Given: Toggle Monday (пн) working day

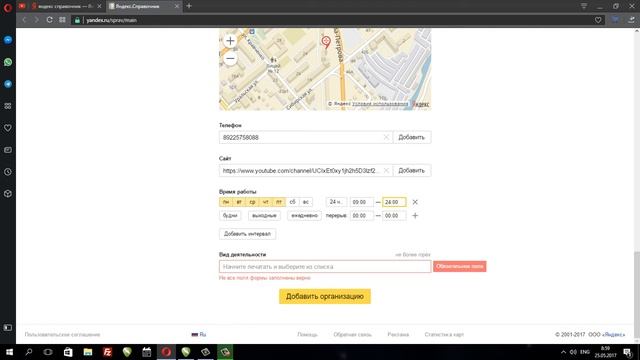Looking at the screenshot, I should coord(226,202).
